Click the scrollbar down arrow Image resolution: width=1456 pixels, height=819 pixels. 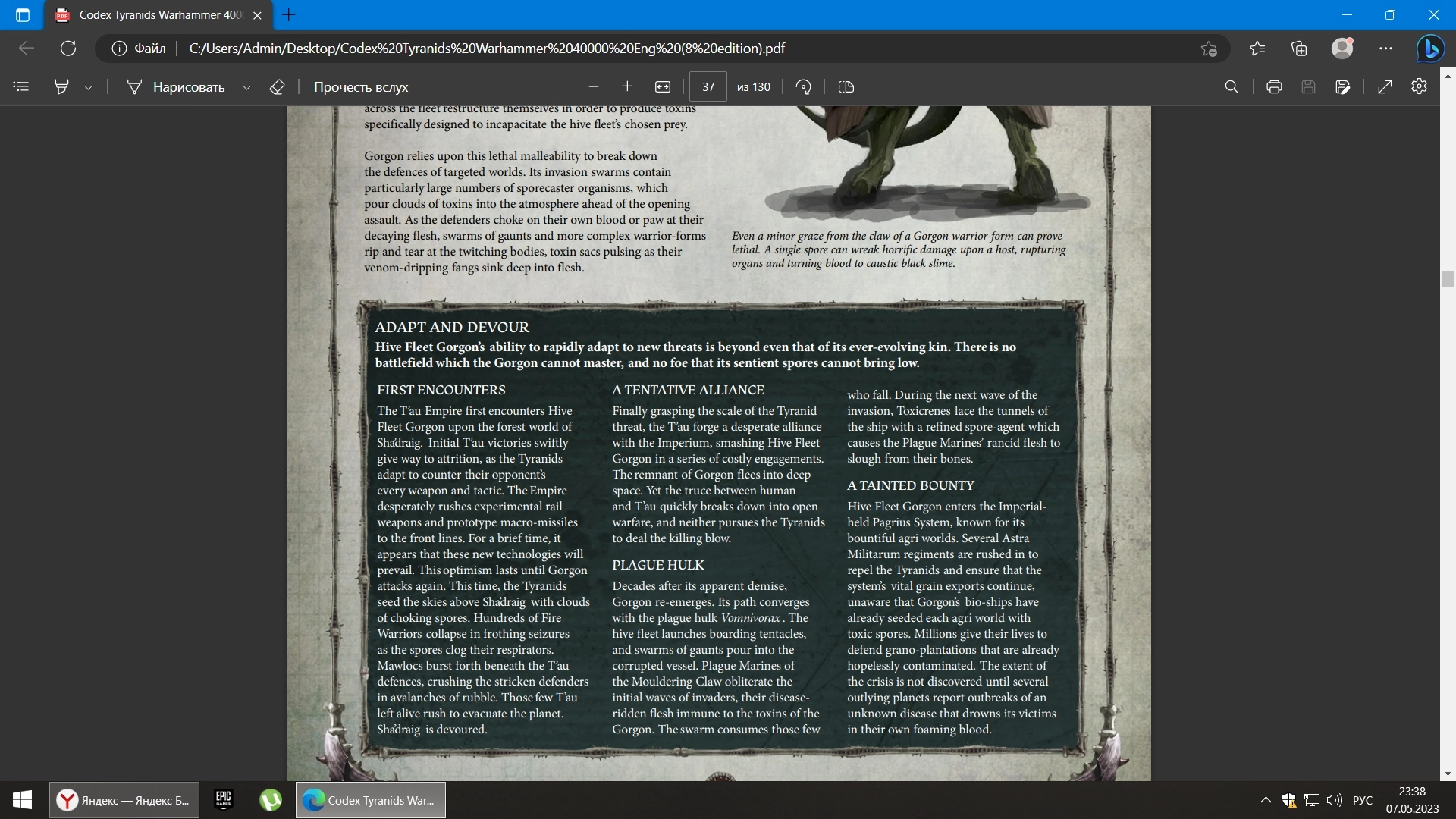coord(1448,774)
